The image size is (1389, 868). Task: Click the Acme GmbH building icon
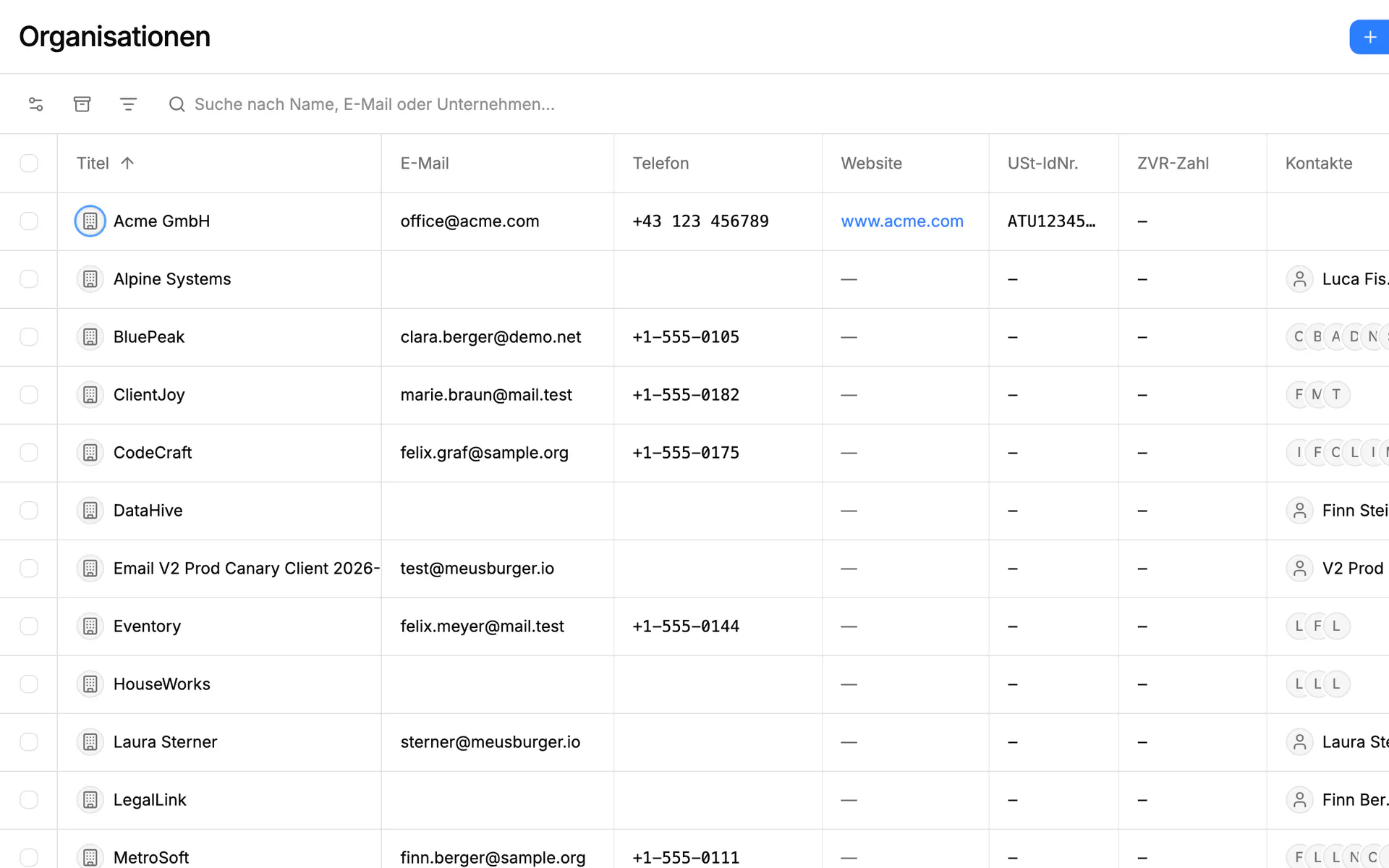pos(90,221)
